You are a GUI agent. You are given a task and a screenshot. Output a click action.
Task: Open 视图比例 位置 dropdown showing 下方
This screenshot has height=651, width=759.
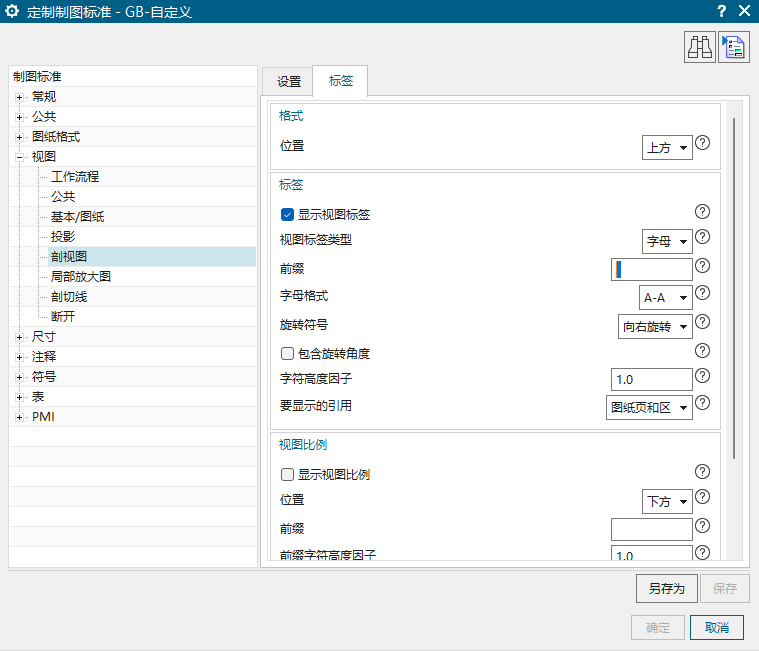[667, 501]
